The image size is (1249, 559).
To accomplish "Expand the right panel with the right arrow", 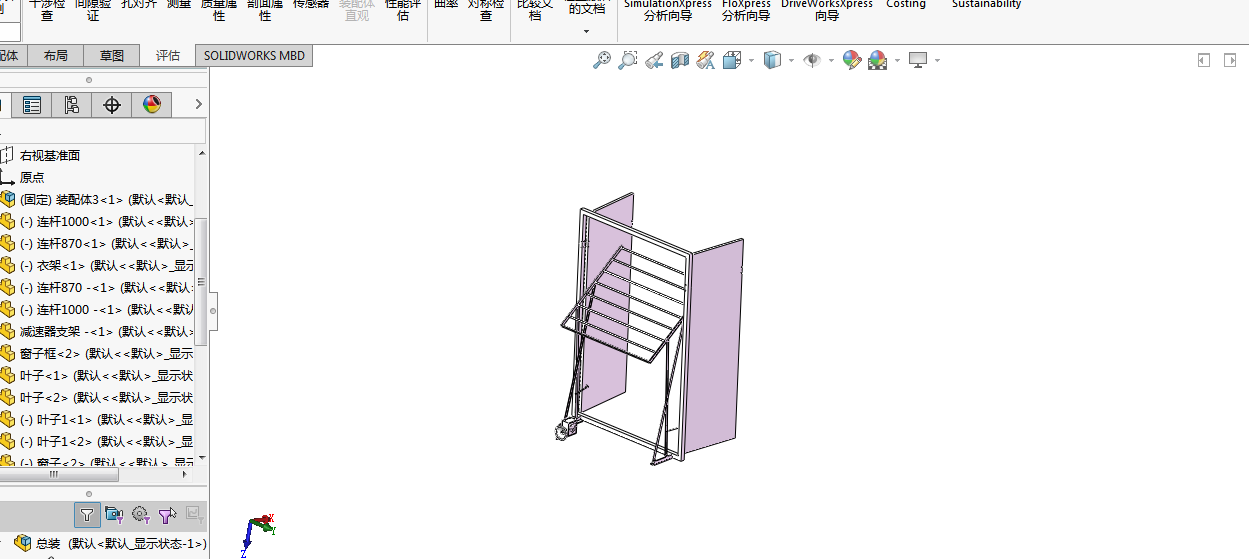I will 1230,60.
